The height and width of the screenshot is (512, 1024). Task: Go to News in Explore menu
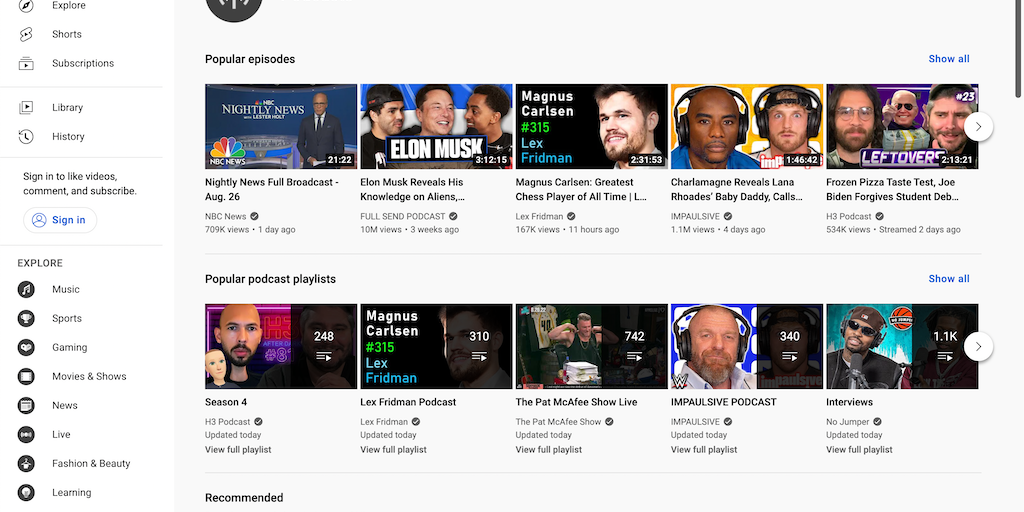pos(65,405)
